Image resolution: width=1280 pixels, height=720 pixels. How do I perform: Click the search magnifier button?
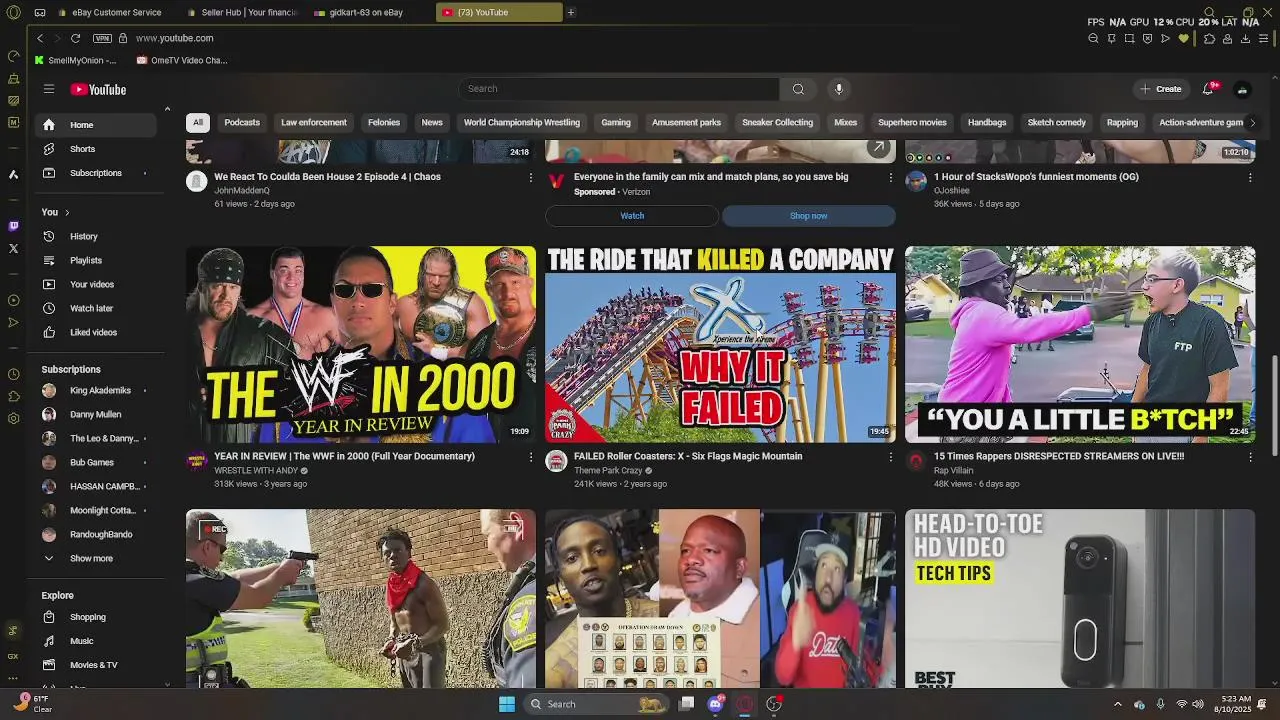click(x=798, y=89)
